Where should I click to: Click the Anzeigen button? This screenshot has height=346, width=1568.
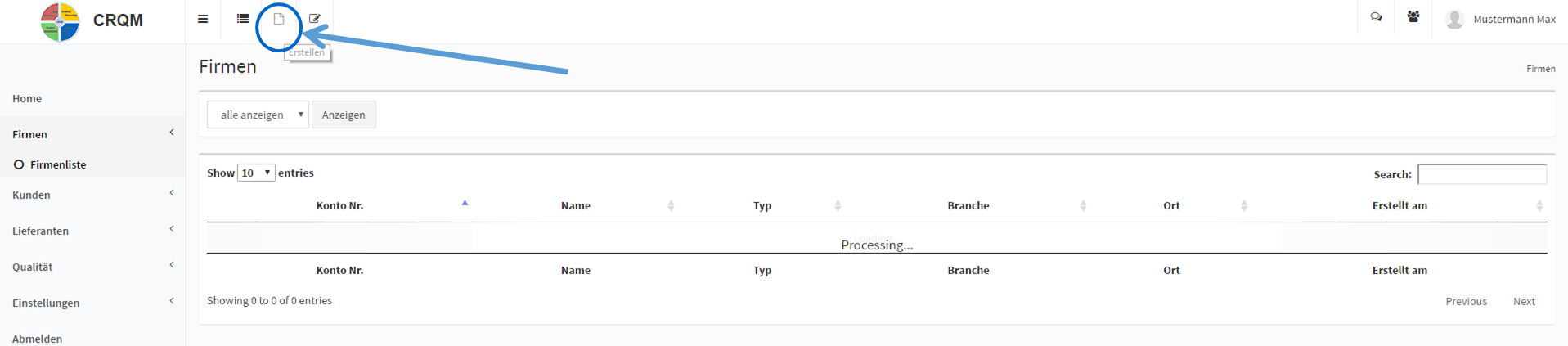pyautogui.click(x=344, y=115)
